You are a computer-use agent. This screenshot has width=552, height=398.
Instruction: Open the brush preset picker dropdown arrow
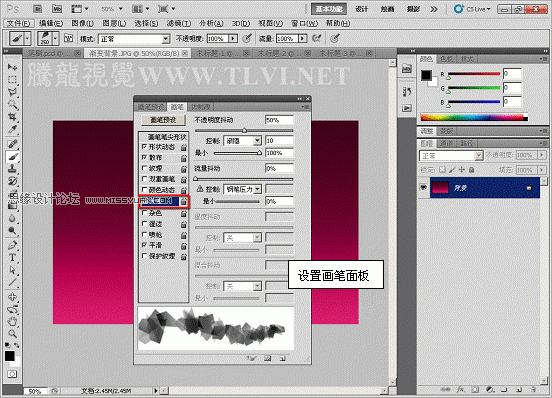point(56,38)
